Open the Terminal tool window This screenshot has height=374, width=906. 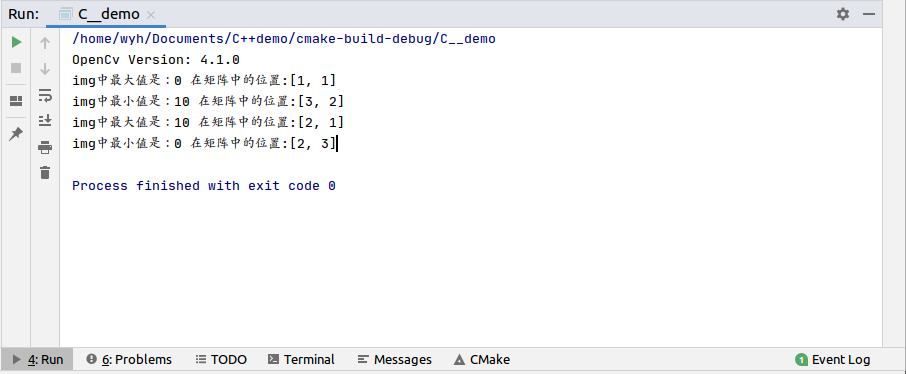[301, 360]
